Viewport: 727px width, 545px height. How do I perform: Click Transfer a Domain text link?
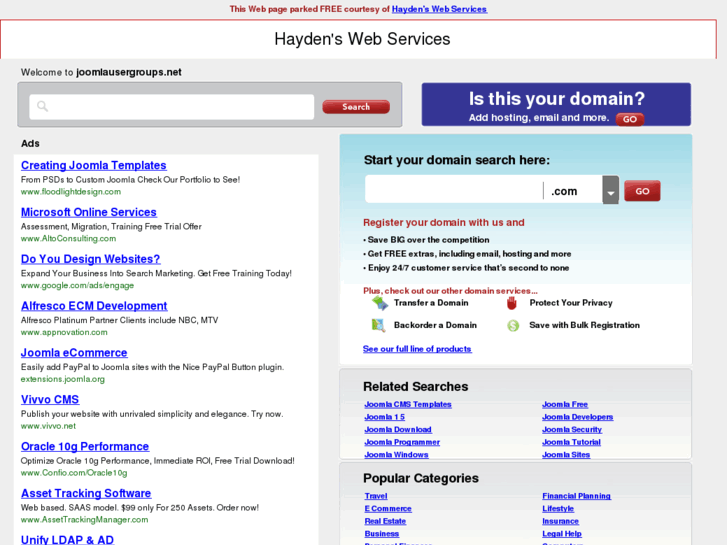point(431,303)
